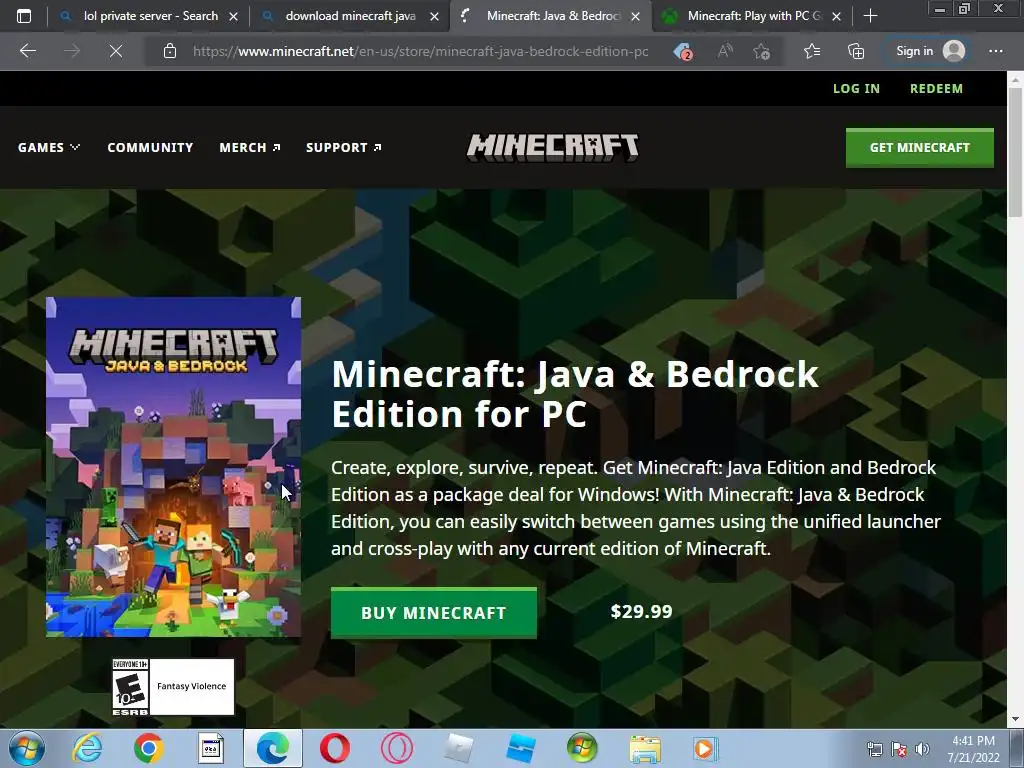The image size is (1024, 768).
Task: Open the gray Roblox Player taskbar icon
Action: (458, 748)
